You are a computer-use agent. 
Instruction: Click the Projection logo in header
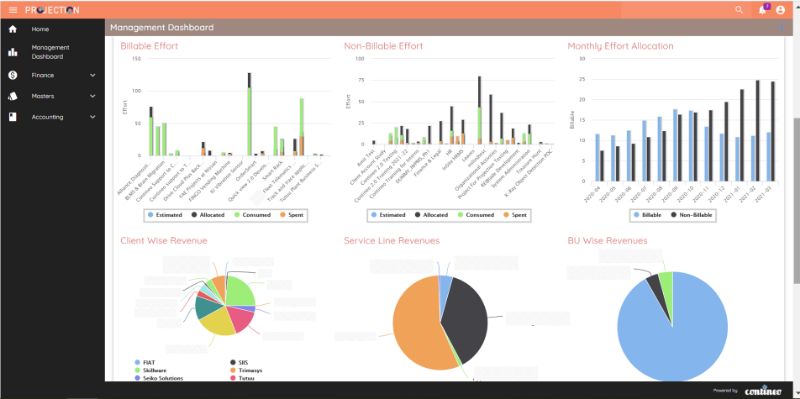coord(52,10)
